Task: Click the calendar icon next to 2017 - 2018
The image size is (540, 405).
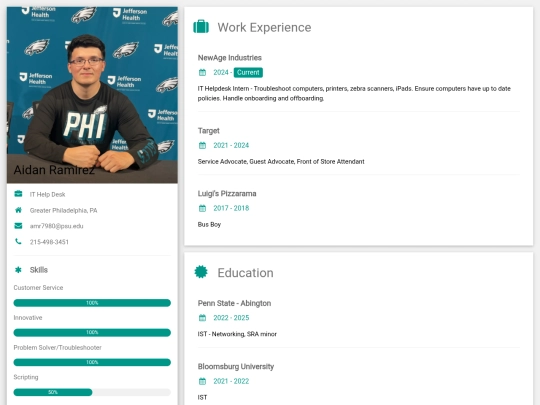Action: 202,208
